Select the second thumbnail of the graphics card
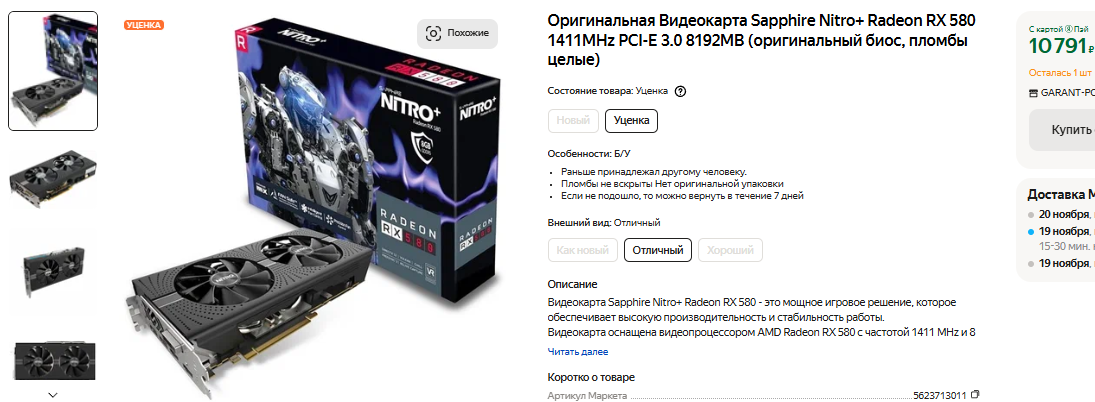This screenshot has height=402, width=1095. pos(53,178)
